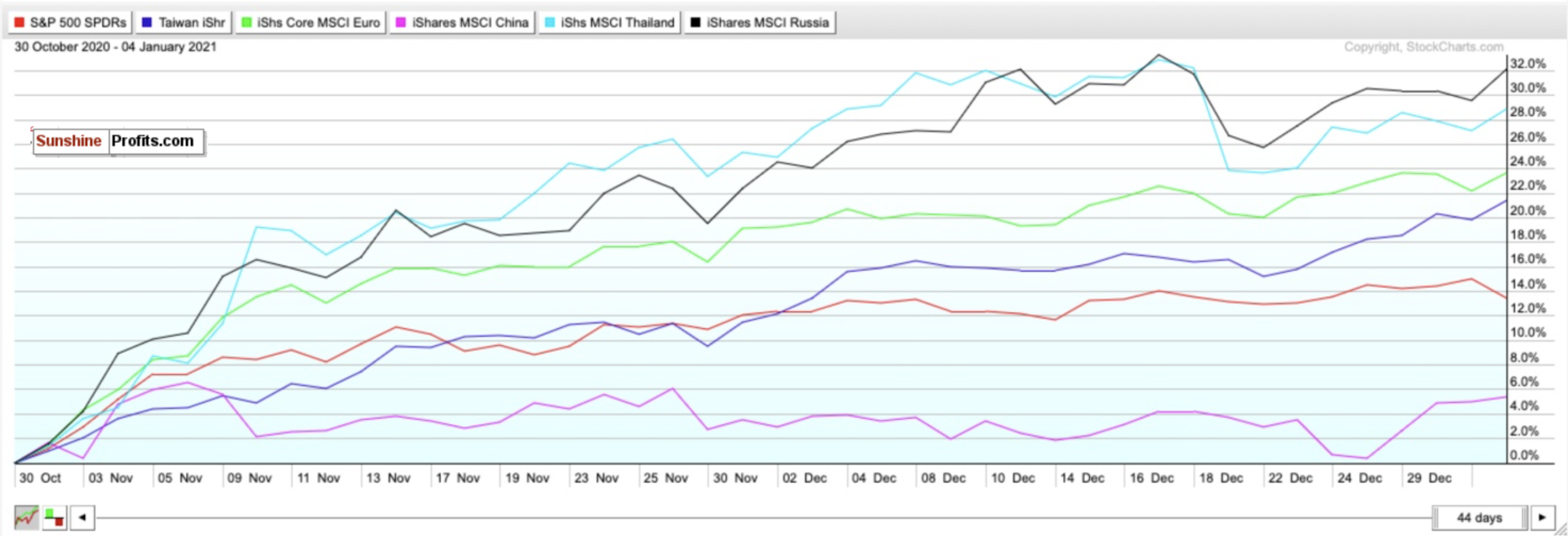Switch to histogram bar display mode
Image resolution: width=1568 pixels, height=536 pixels.
[55, 518]
